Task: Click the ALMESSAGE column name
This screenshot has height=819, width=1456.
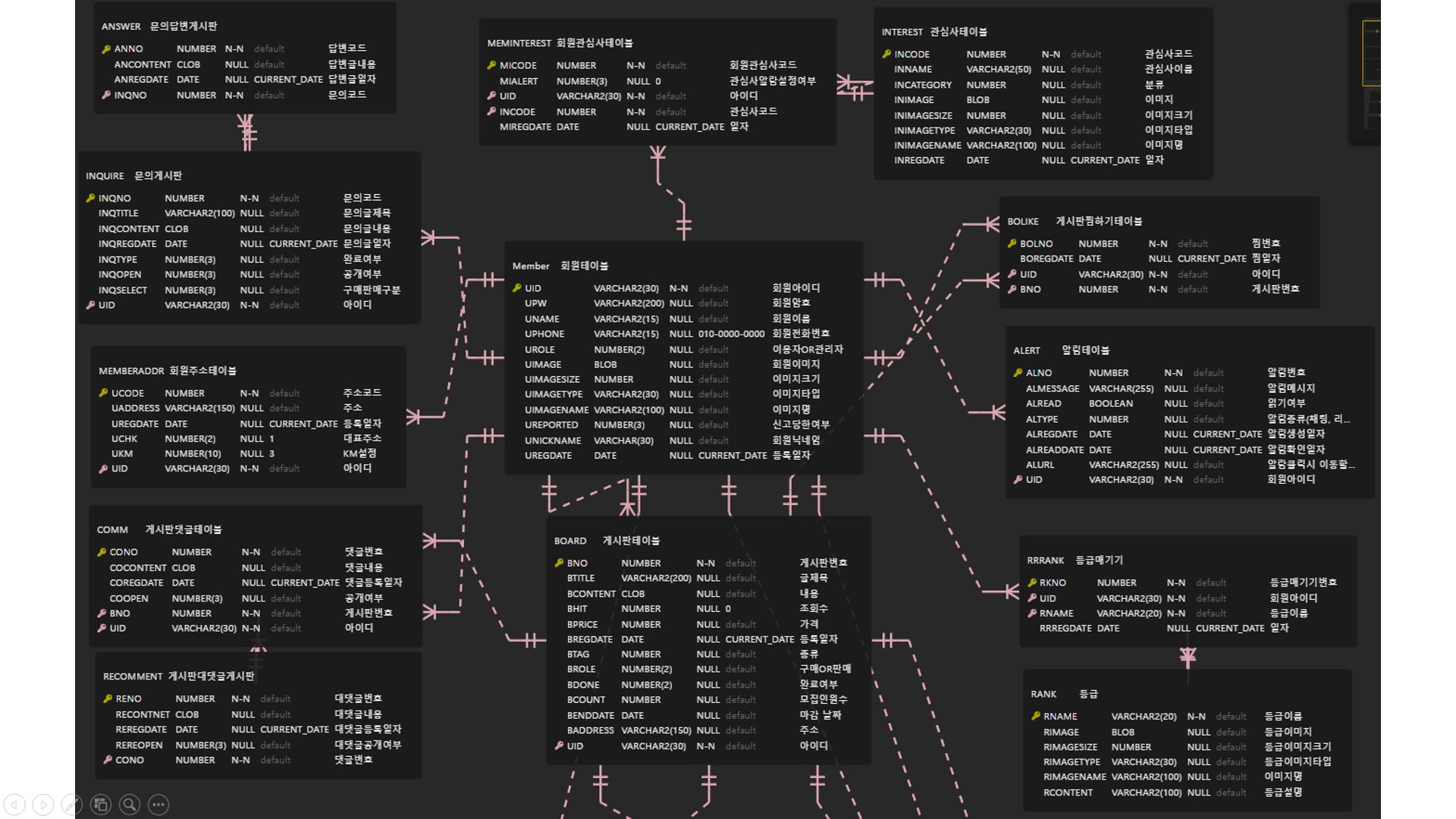Action: click(x=1053, y=389)
